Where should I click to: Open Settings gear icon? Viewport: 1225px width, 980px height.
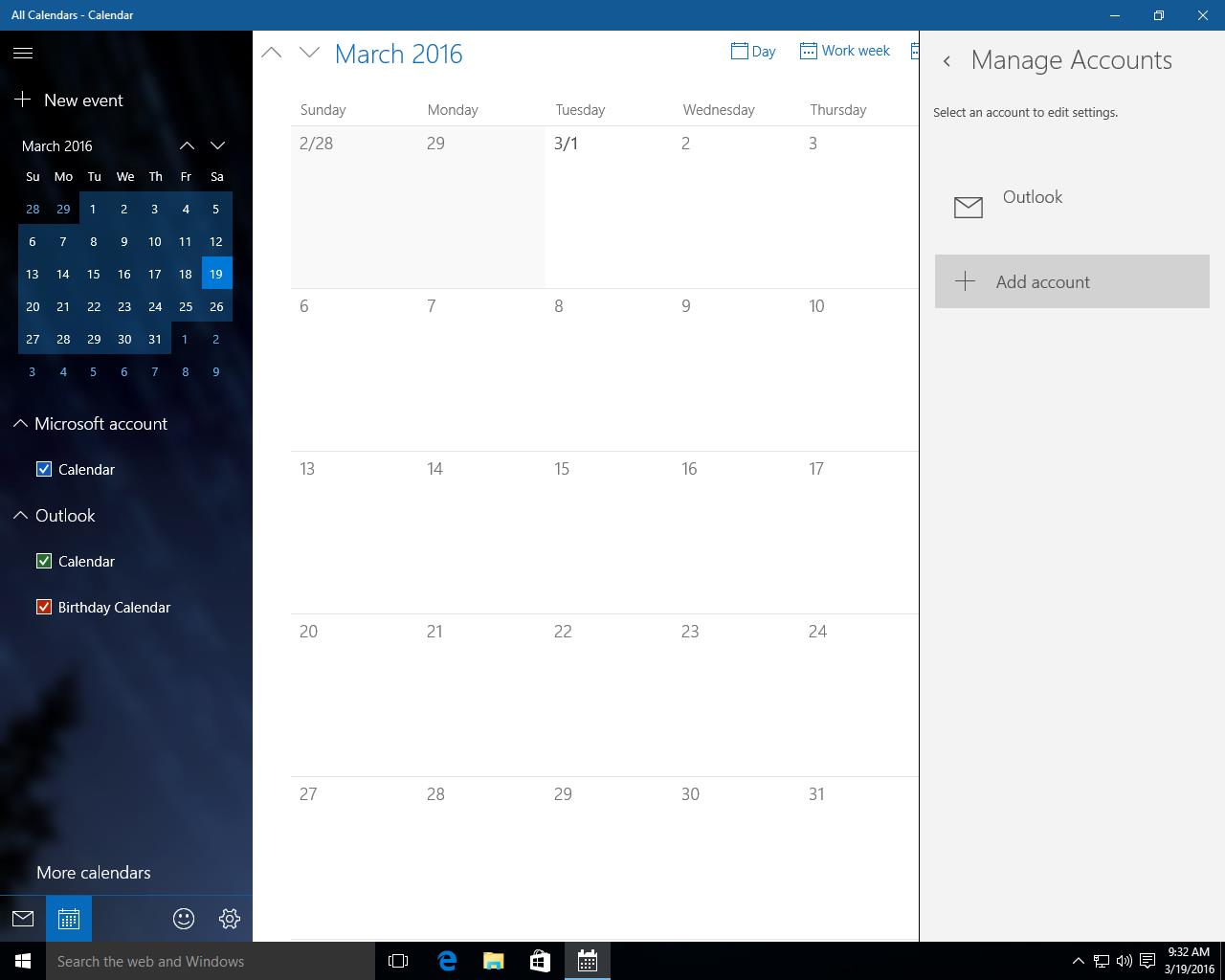tap(230, 919)
